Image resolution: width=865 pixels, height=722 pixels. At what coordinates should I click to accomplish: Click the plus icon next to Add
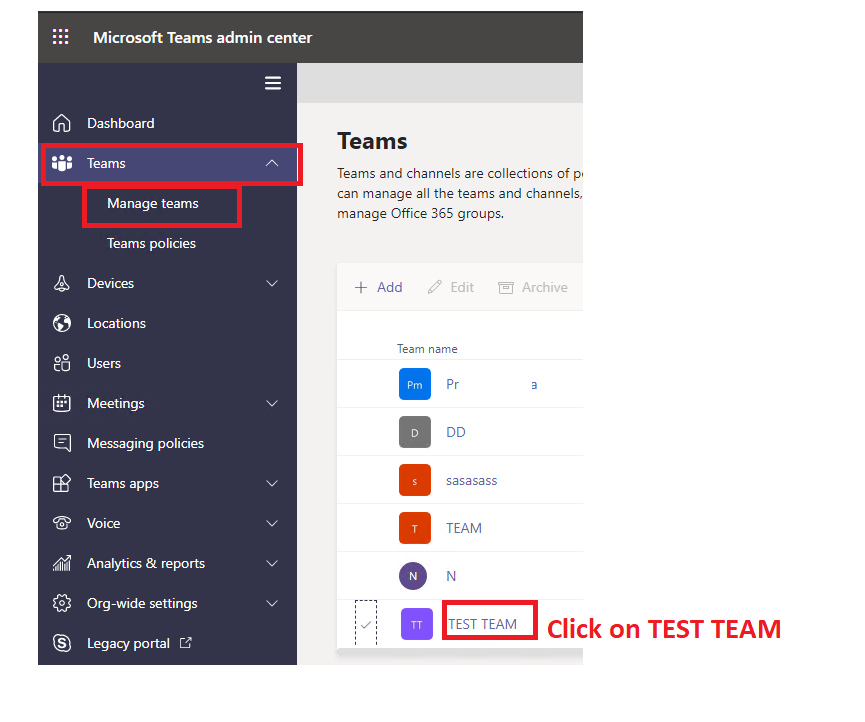tap(361, 287)
